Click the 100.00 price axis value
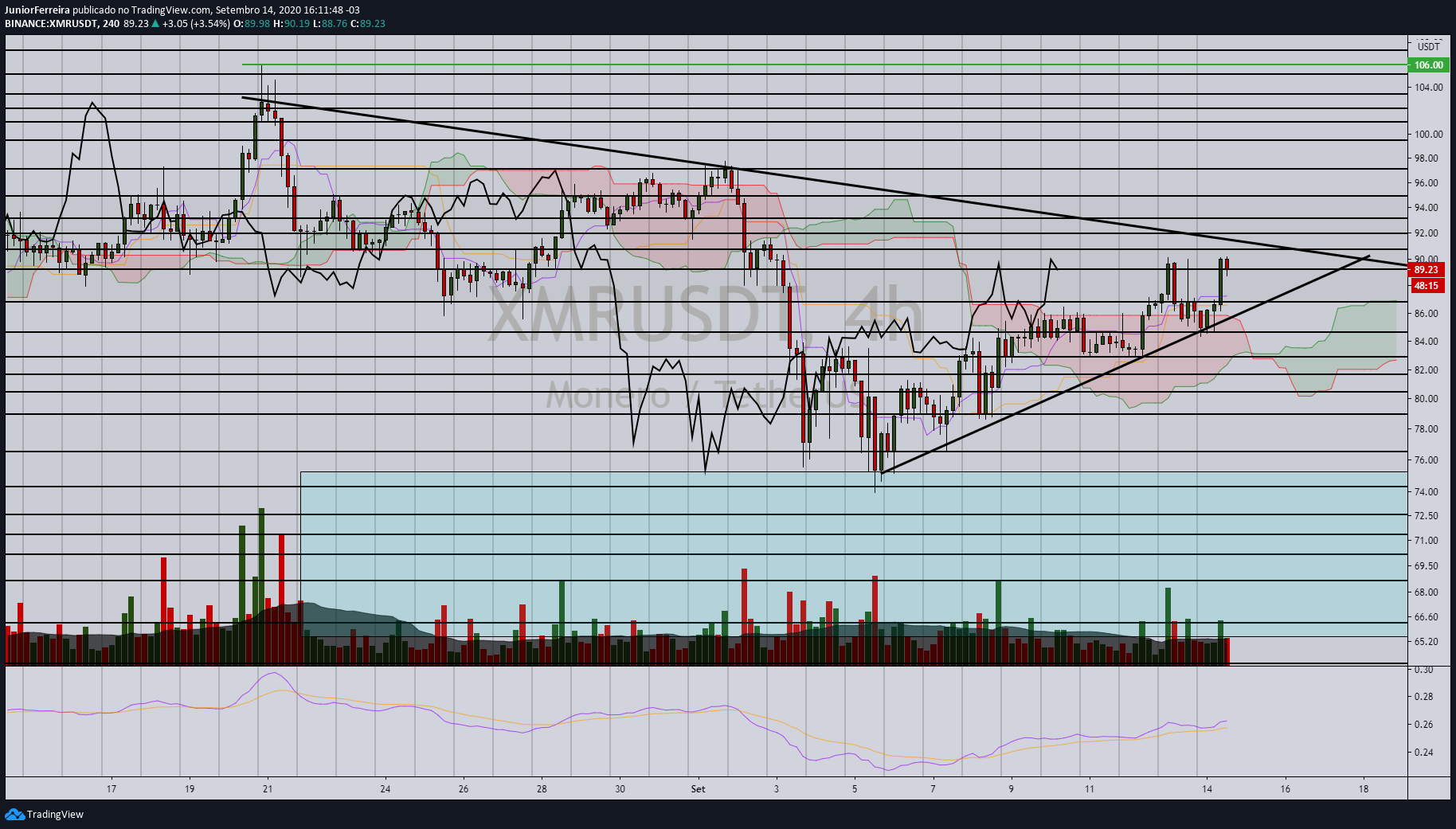Screen dimensions: 1456x829 (1429, 134)
